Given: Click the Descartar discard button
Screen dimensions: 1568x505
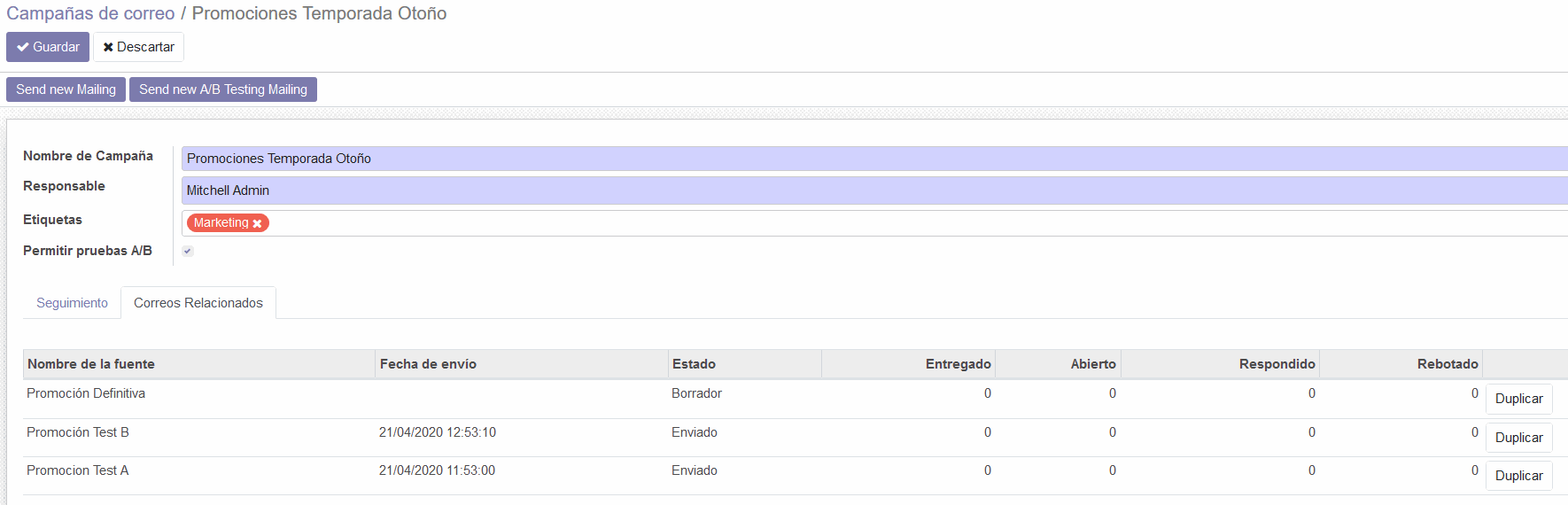Looking at the screenshot, I should (139, 47).
